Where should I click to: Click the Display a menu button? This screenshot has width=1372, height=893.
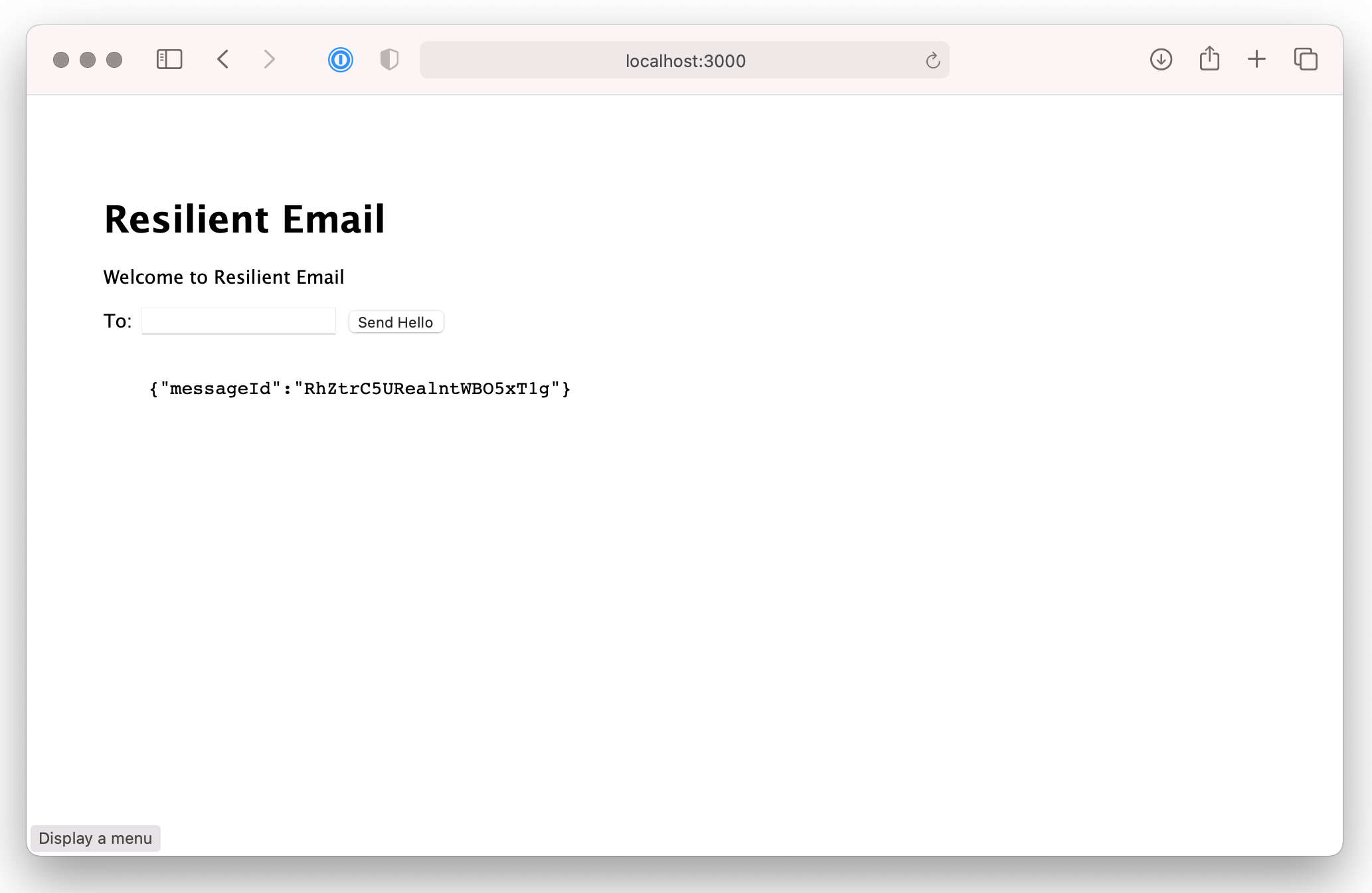tap(96, 838)
